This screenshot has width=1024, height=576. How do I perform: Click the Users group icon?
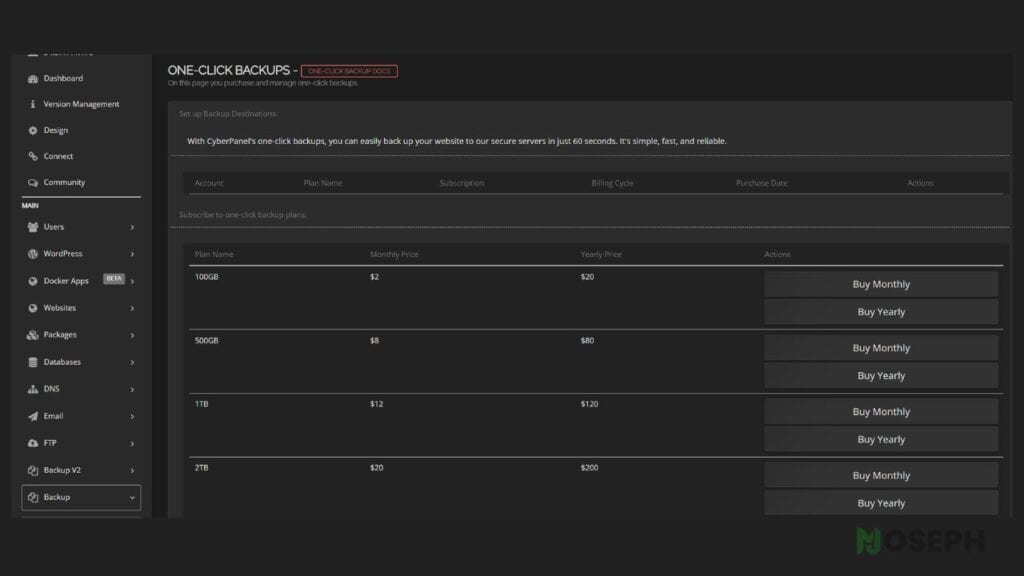pos(33,227)
